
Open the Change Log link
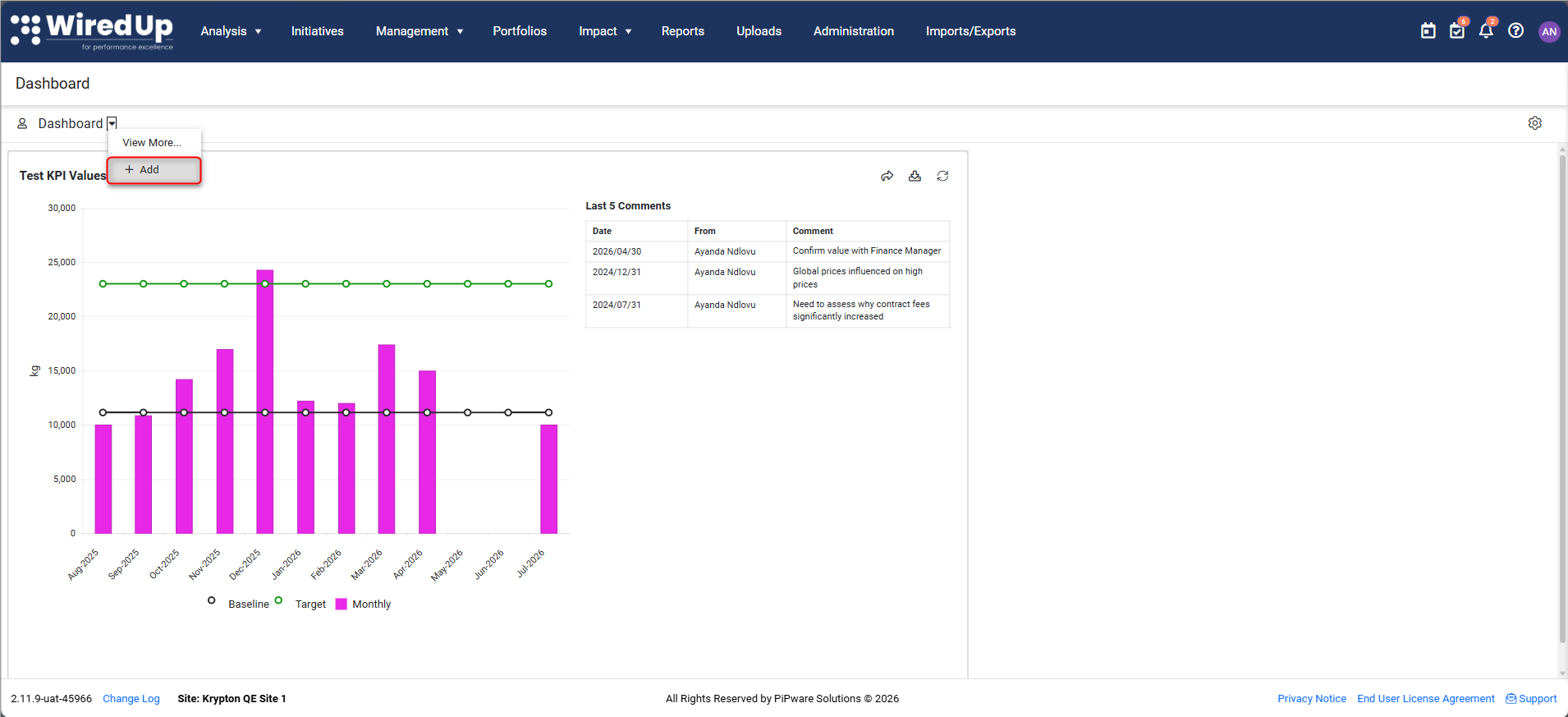(131, 699)
